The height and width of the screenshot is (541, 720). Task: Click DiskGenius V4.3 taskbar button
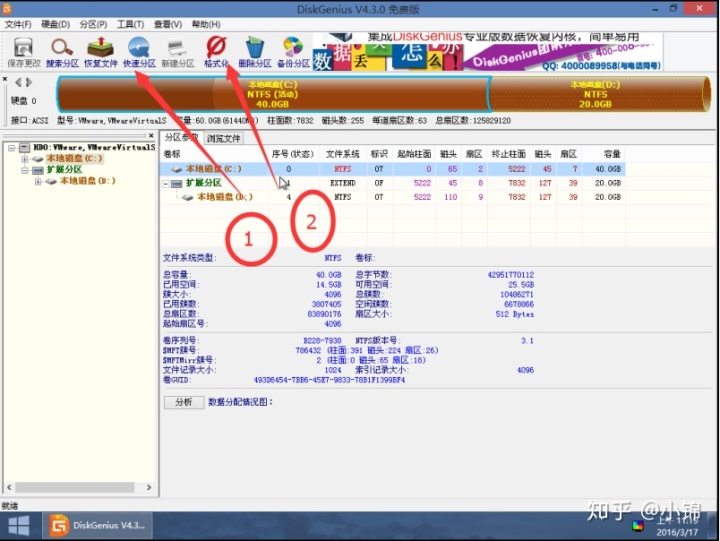[98, 526]
